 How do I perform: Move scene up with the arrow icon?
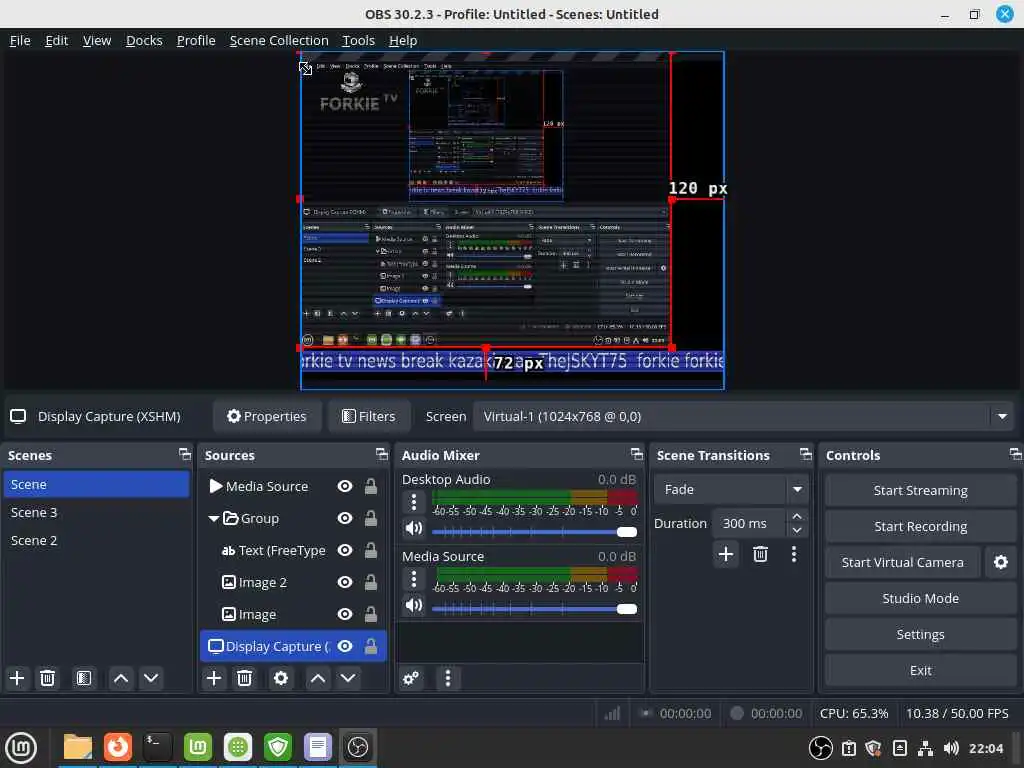point(121,678)
